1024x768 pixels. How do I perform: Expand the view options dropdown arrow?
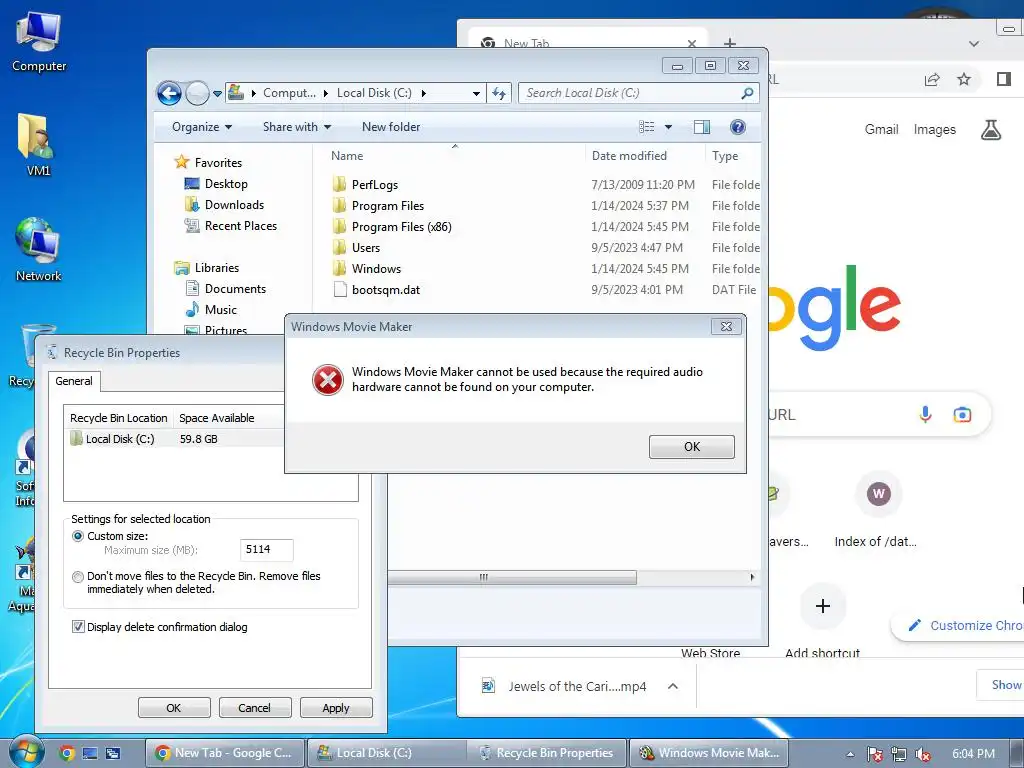668,127
